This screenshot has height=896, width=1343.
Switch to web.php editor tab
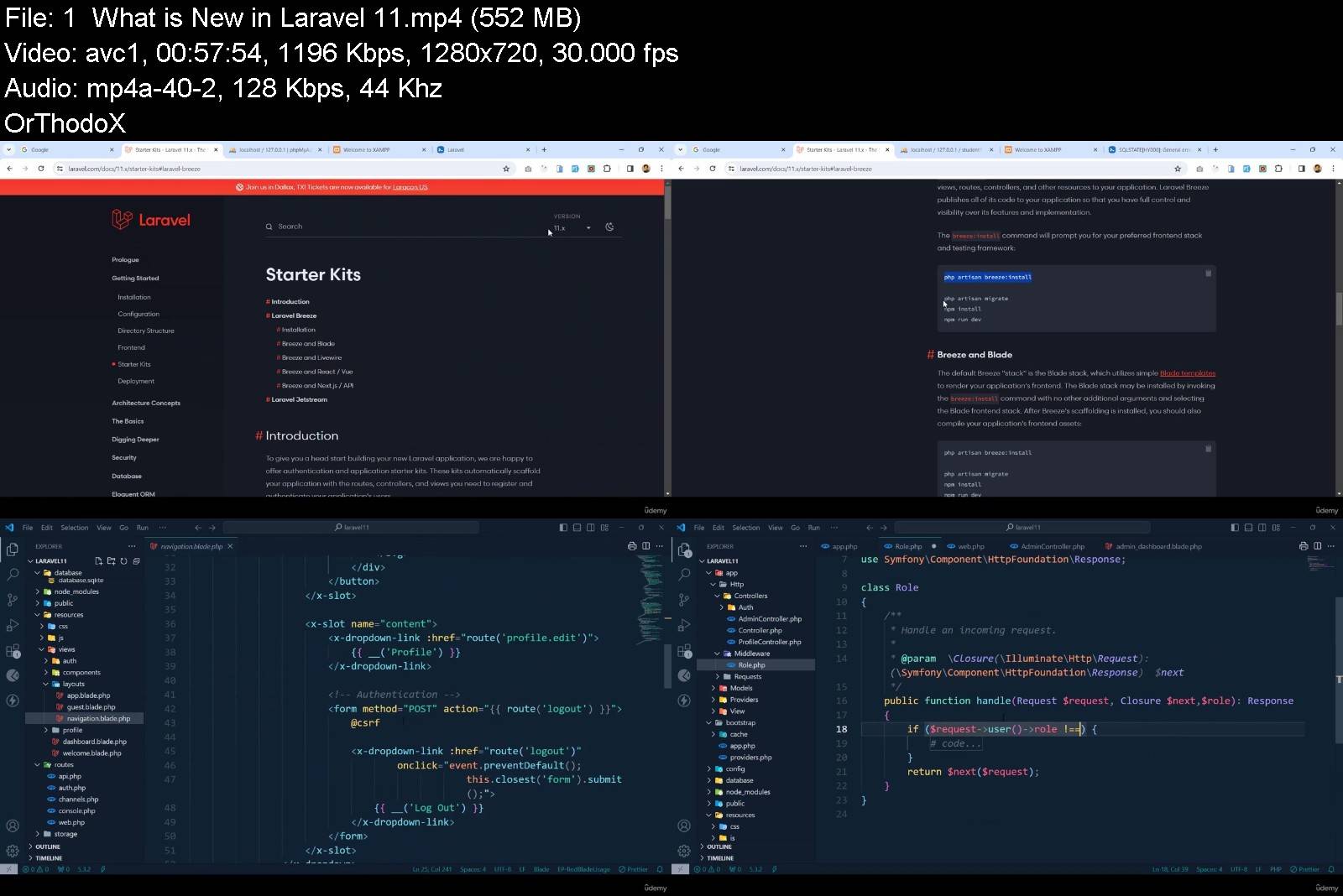(970, 546)
